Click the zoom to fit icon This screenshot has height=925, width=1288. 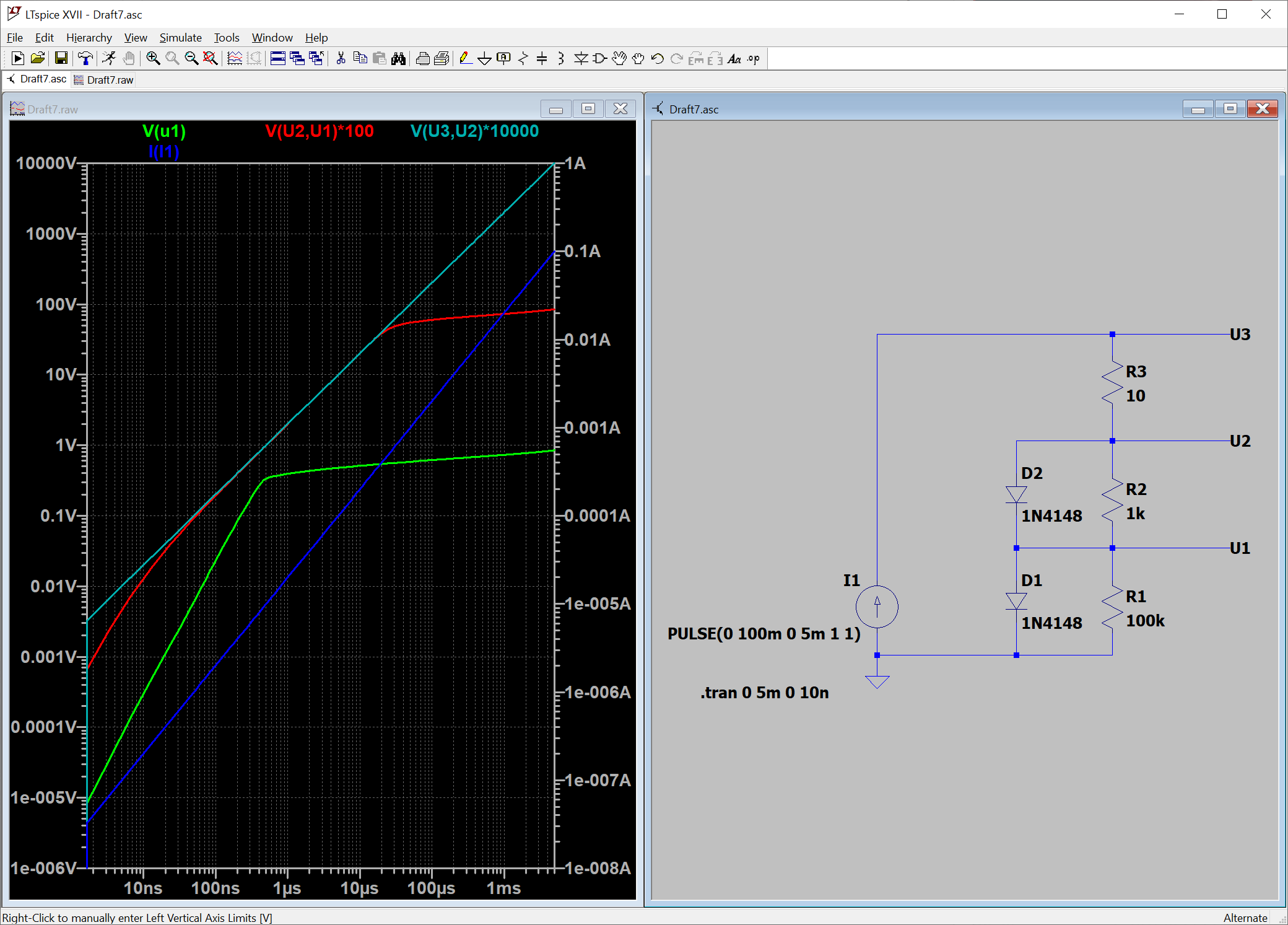point(211,58)
